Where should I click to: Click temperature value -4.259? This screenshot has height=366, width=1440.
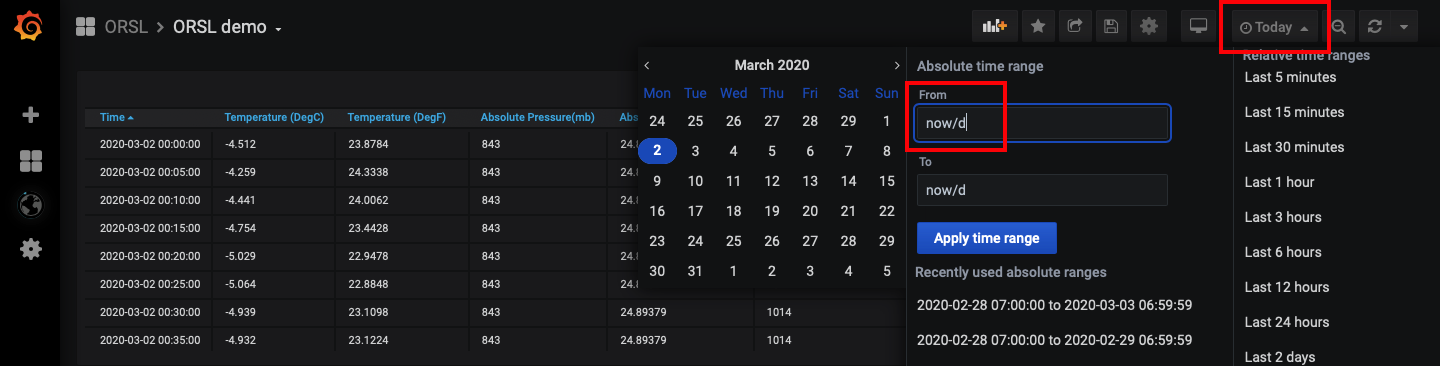pyautogui.click(x=240, y=172)
